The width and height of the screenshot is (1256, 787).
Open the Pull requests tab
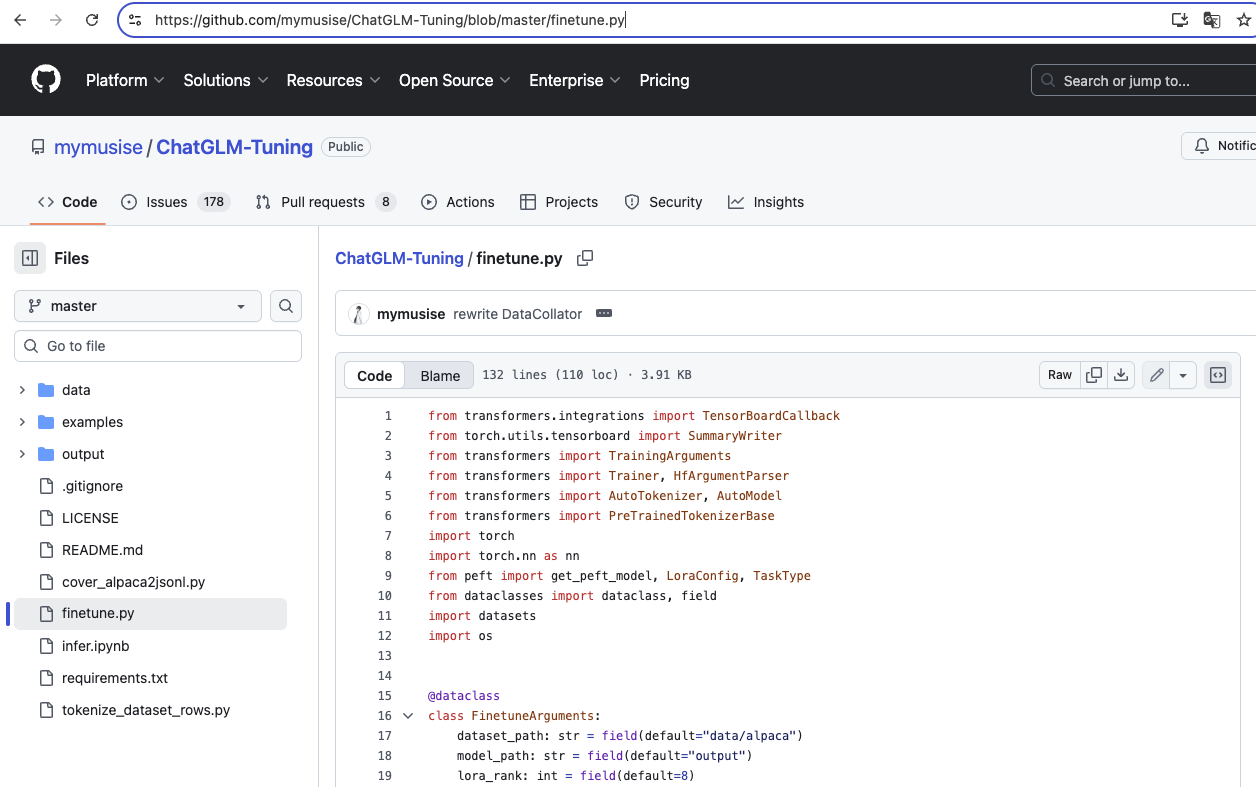326,202
